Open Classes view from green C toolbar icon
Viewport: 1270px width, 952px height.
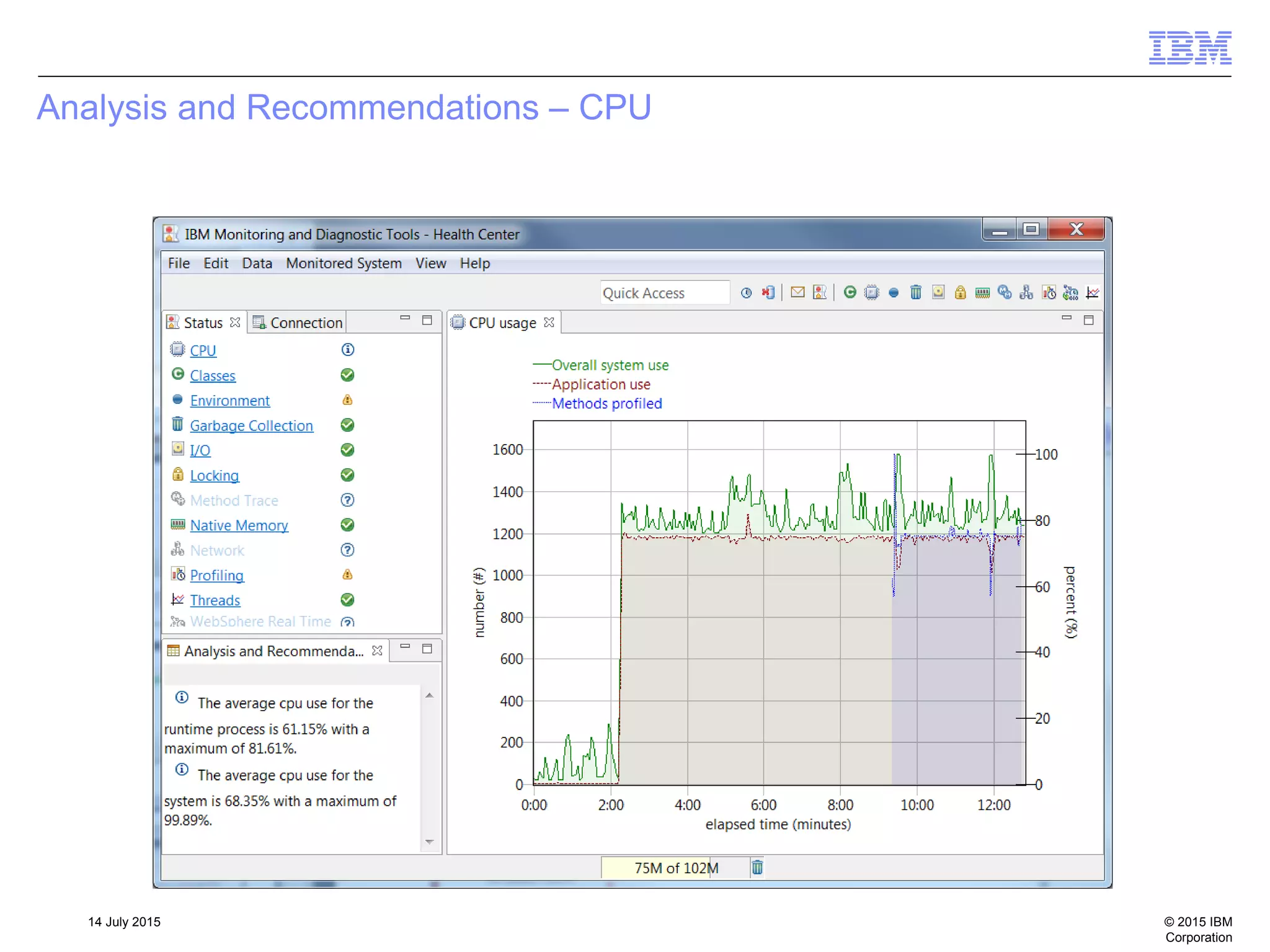tap(850, 292)
